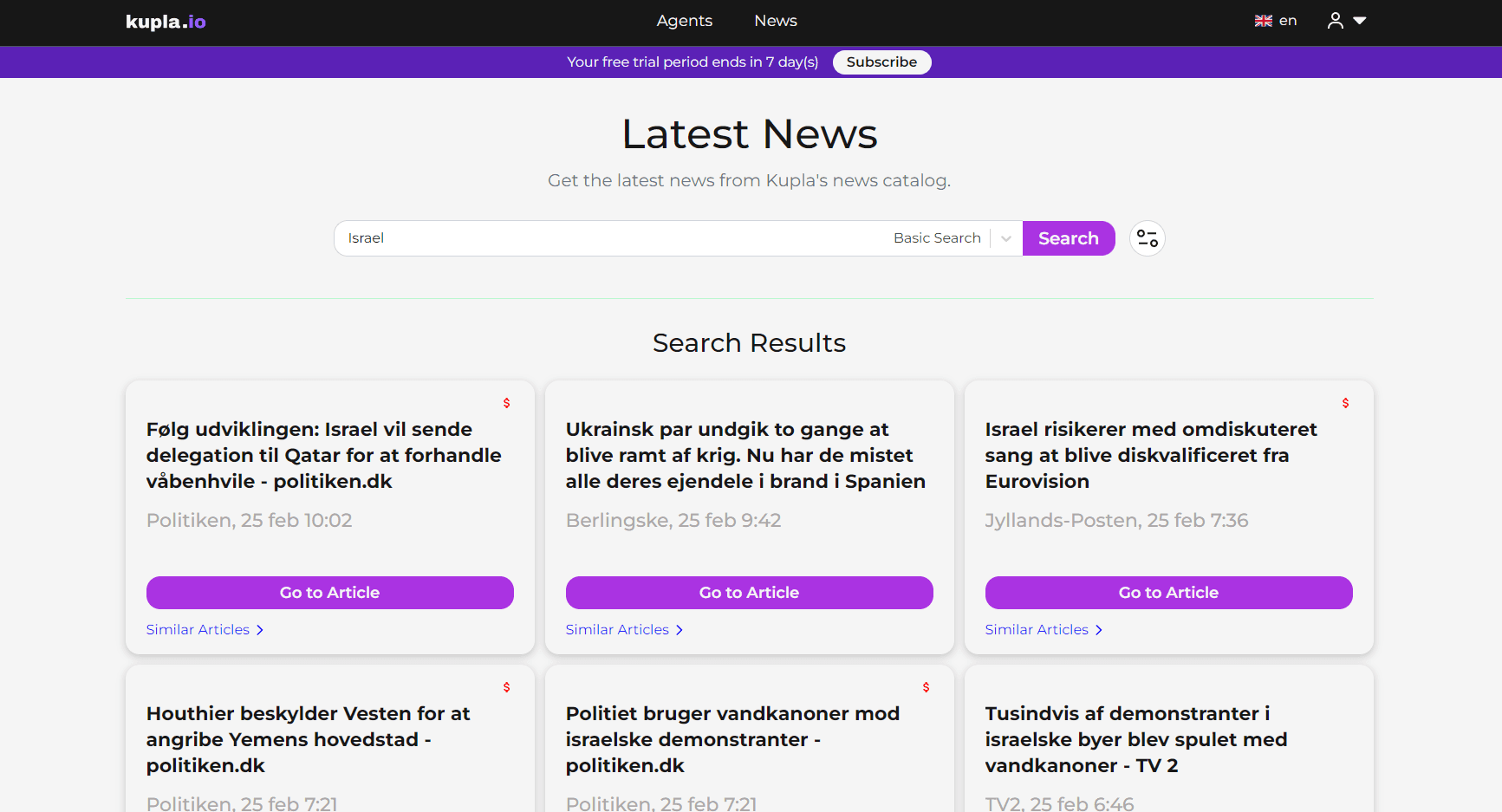This screenshot has width=1502, height=812.
Task: Go to Article for Jyllands-Posten Eurovision story
Action: coord(1169,593)
